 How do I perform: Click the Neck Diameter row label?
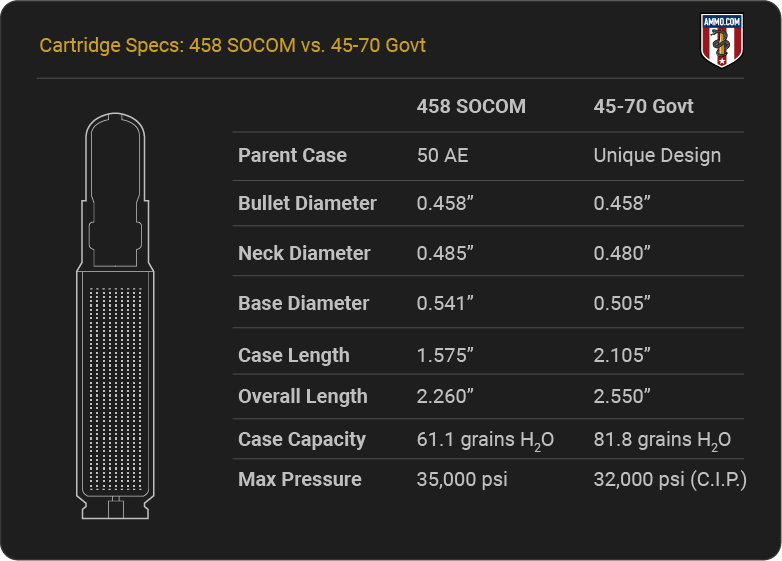(304, 253)
